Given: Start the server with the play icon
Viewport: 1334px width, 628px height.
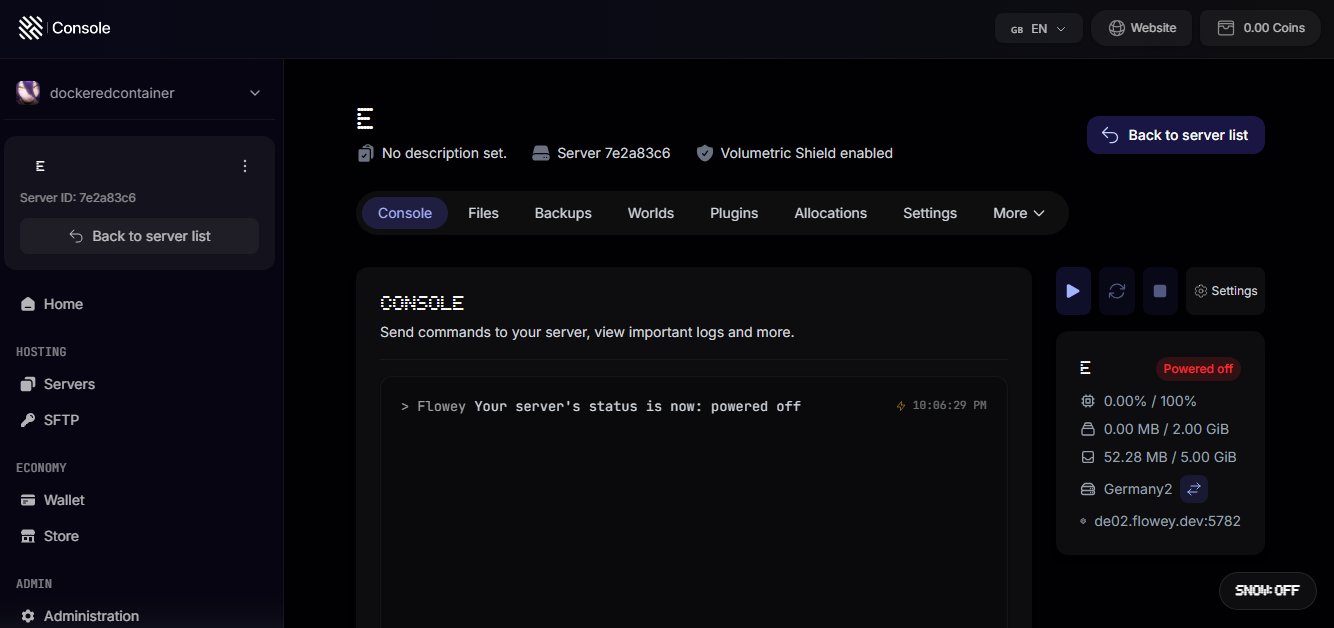Looking at the screenshot, I should (1073, 291).
